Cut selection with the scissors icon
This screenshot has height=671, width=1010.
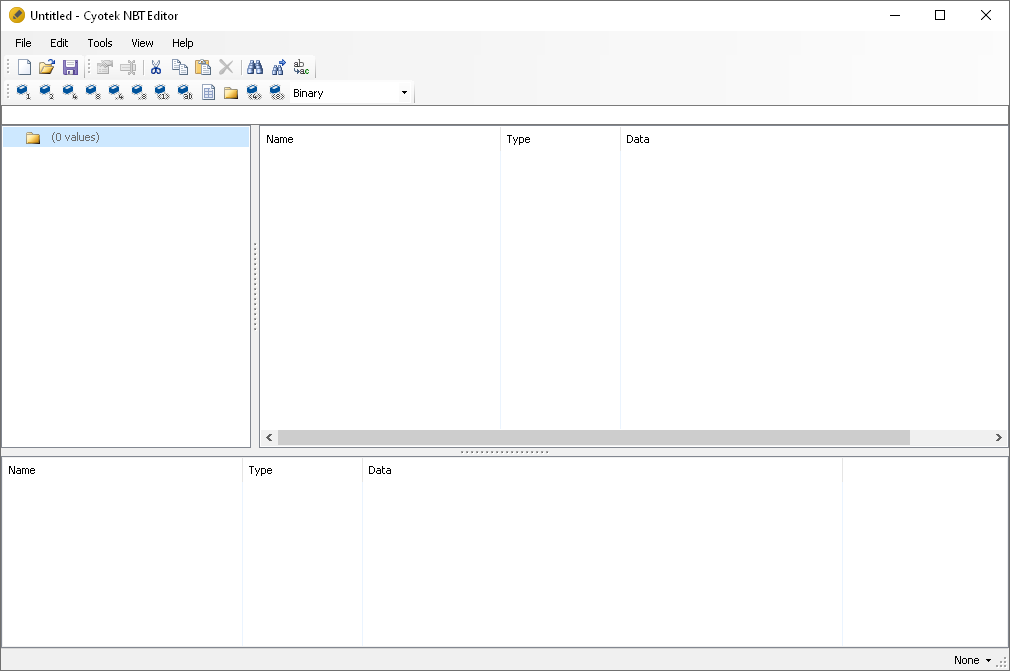click(156, 67)
